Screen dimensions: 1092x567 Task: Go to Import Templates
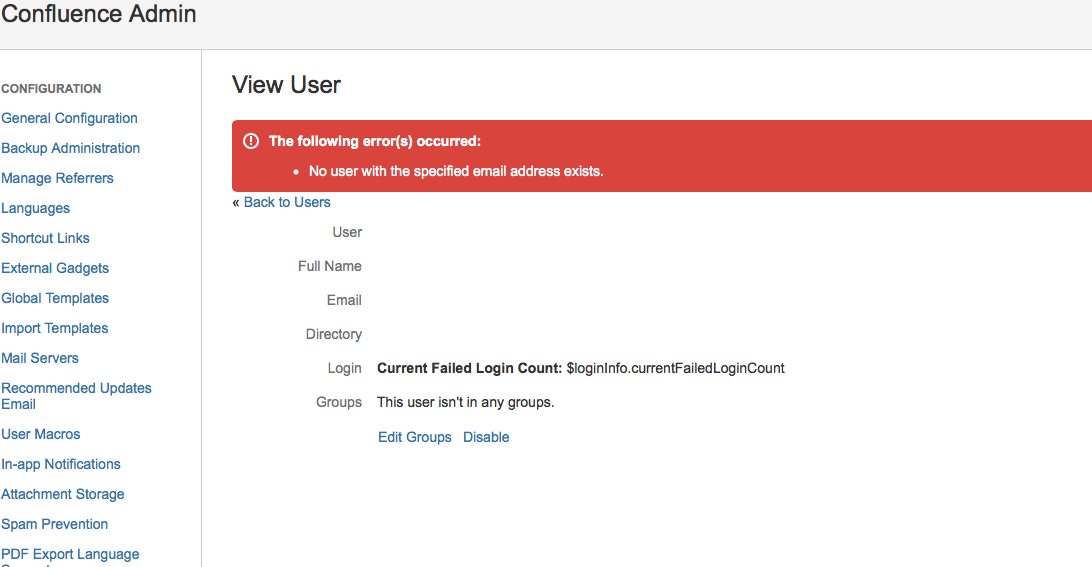point(54,328)
